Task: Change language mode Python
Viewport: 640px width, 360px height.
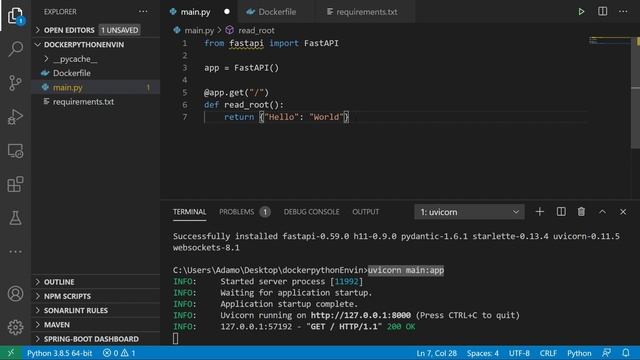Action: click(x=579, y=353)
